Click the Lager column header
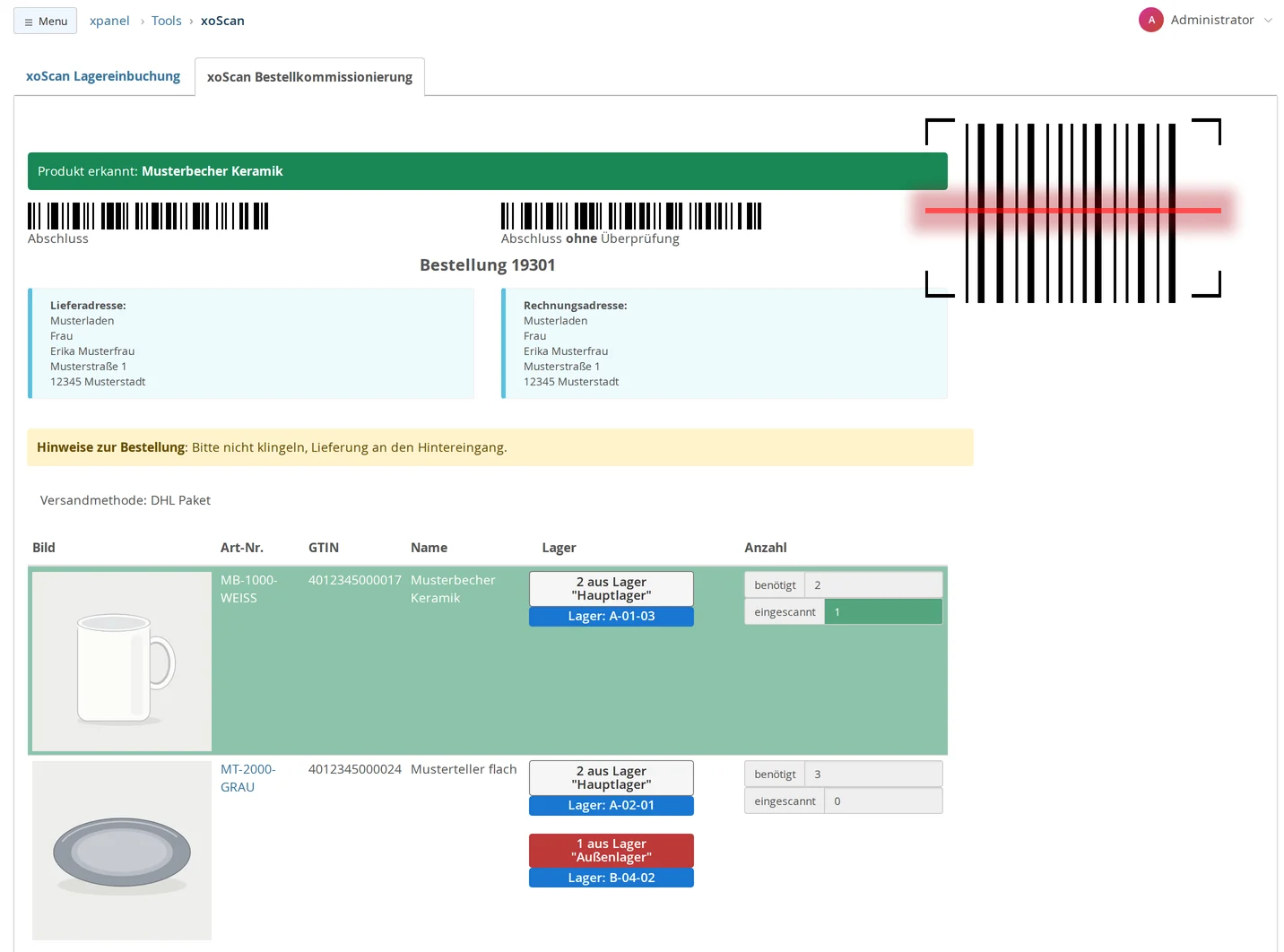The image size is (1284, 952). (559, 548)
